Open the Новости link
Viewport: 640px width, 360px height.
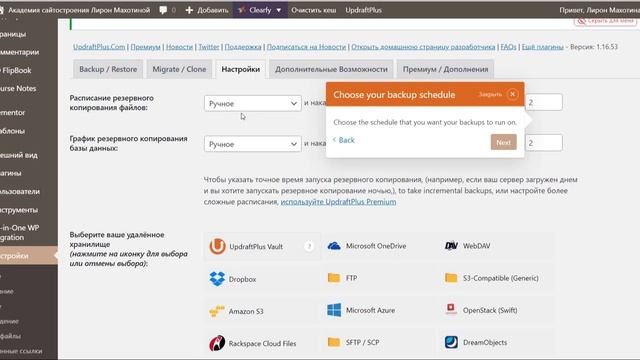click(x=179, y=47)
